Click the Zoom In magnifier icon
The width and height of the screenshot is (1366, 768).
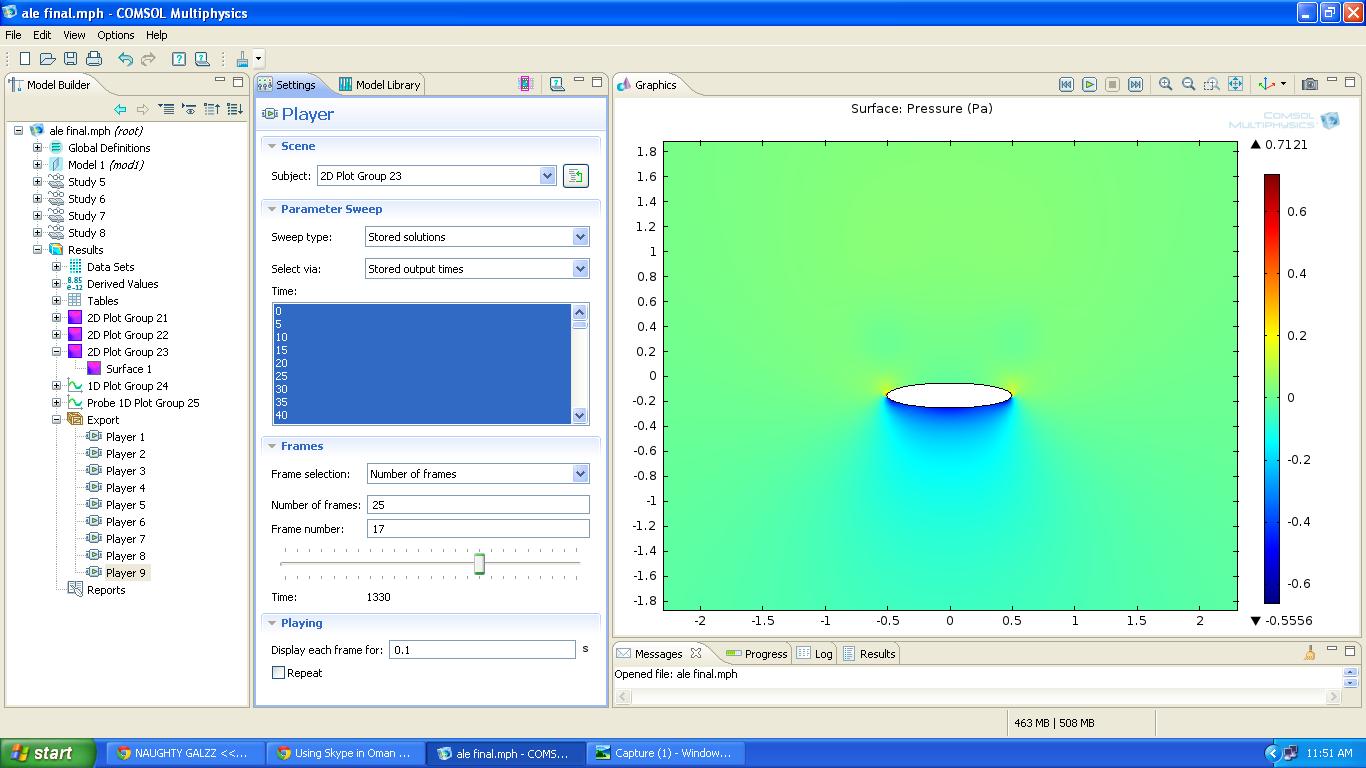point(1165,85)
